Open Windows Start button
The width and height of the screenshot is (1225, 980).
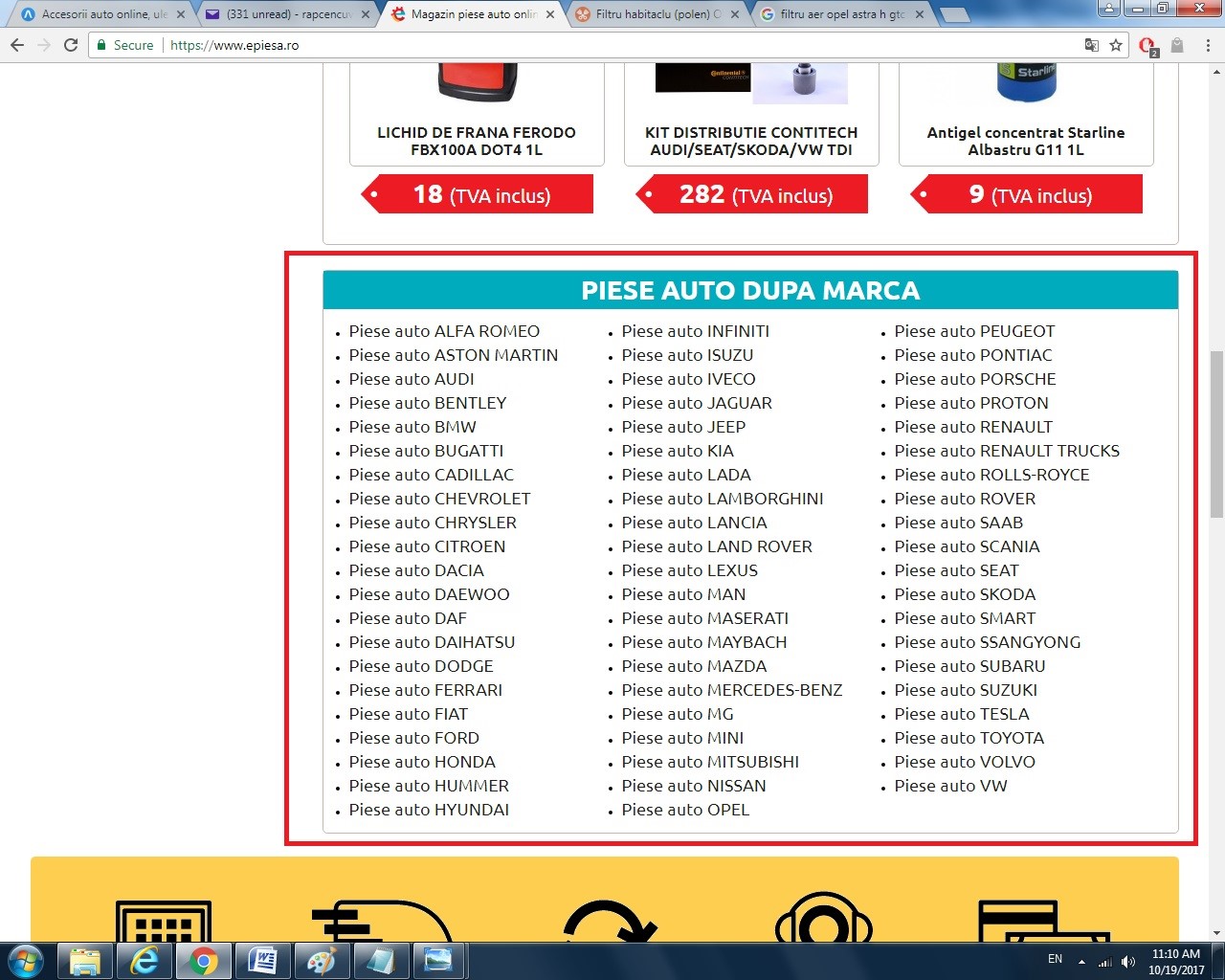[x=26, y=960]
